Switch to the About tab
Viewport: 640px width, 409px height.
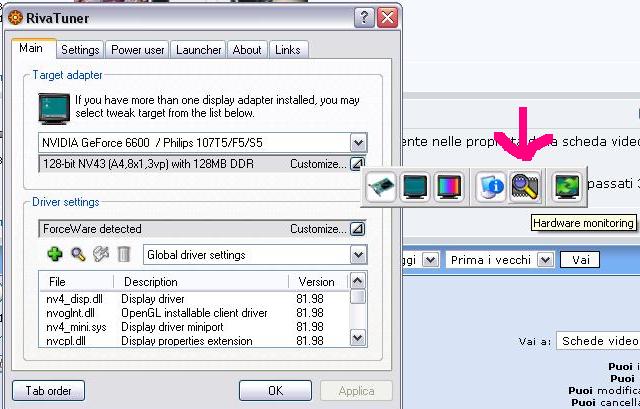(247, 50)
